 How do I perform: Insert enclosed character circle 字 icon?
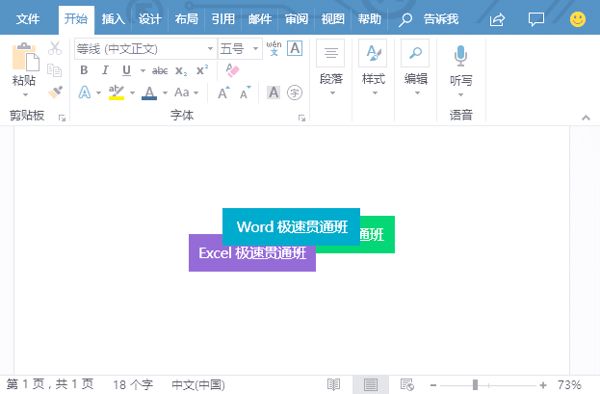(295, 92)
